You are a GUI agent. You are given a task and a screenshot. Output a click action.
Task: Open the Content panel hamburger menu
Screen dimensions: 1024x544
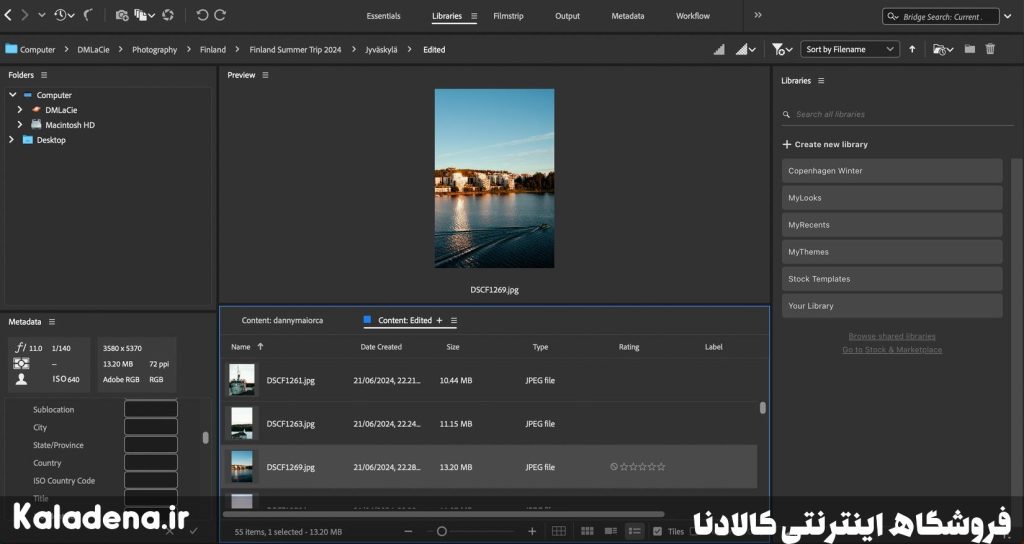point(454,321)
